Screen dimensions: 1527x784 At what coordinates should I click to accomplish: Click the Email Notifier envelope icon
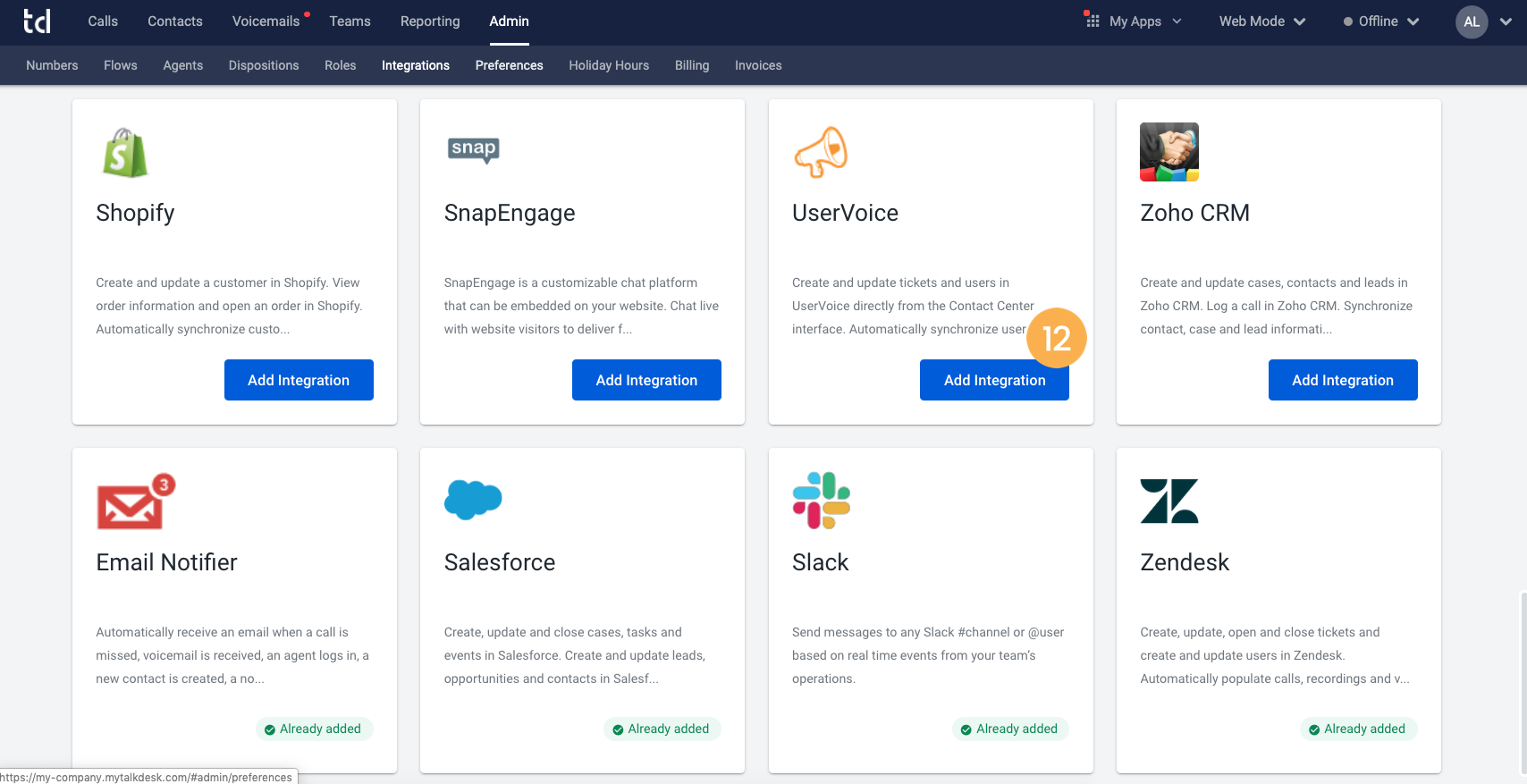point(135,502)
